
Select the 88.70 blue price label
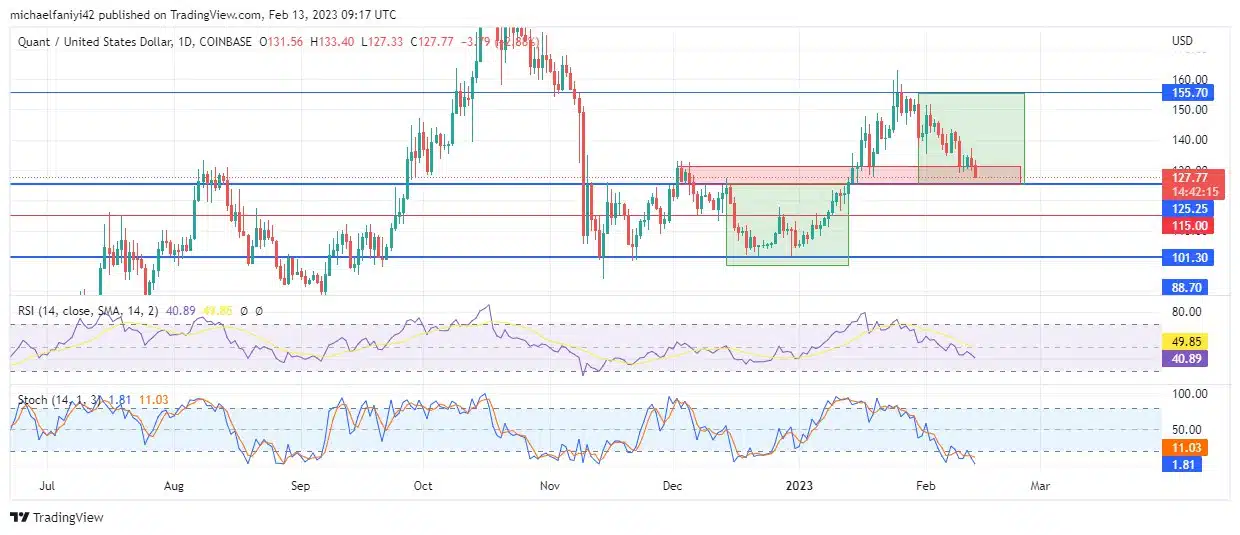[x=1185, y=286]
